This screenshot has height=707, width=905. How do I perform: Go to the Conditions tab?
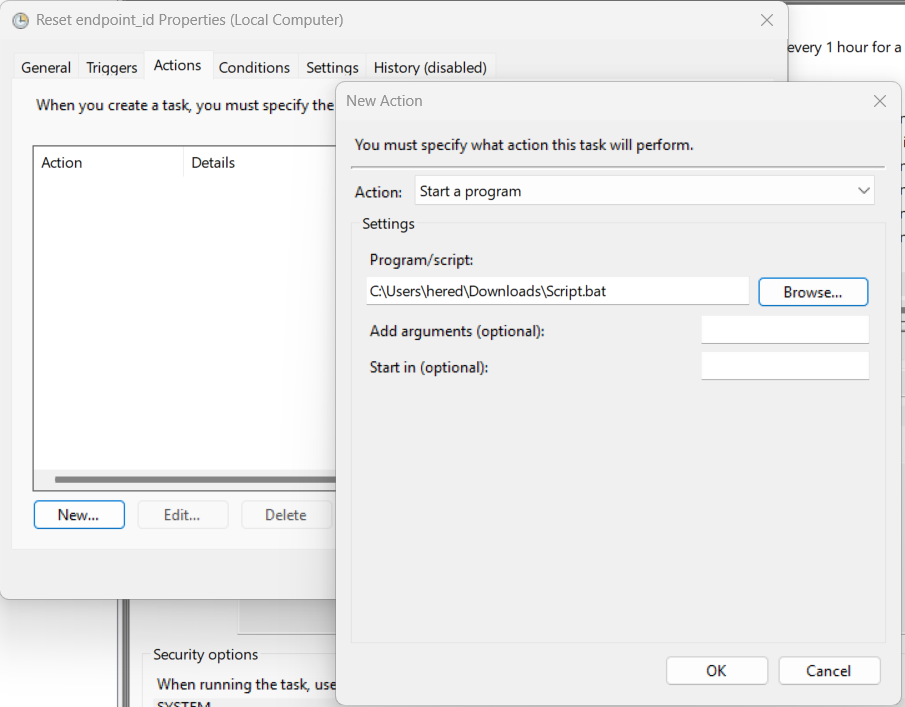click(254, 68)
